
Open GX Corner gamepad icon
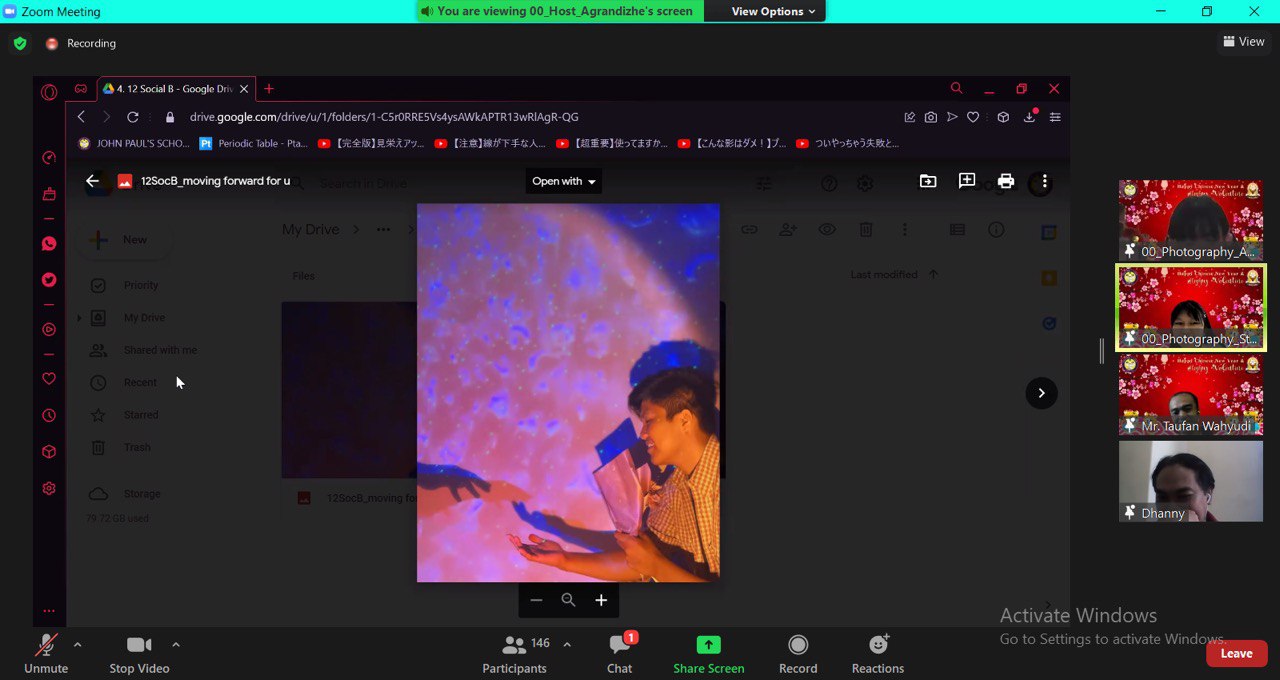pyautogui.click(x=80, y=89)
